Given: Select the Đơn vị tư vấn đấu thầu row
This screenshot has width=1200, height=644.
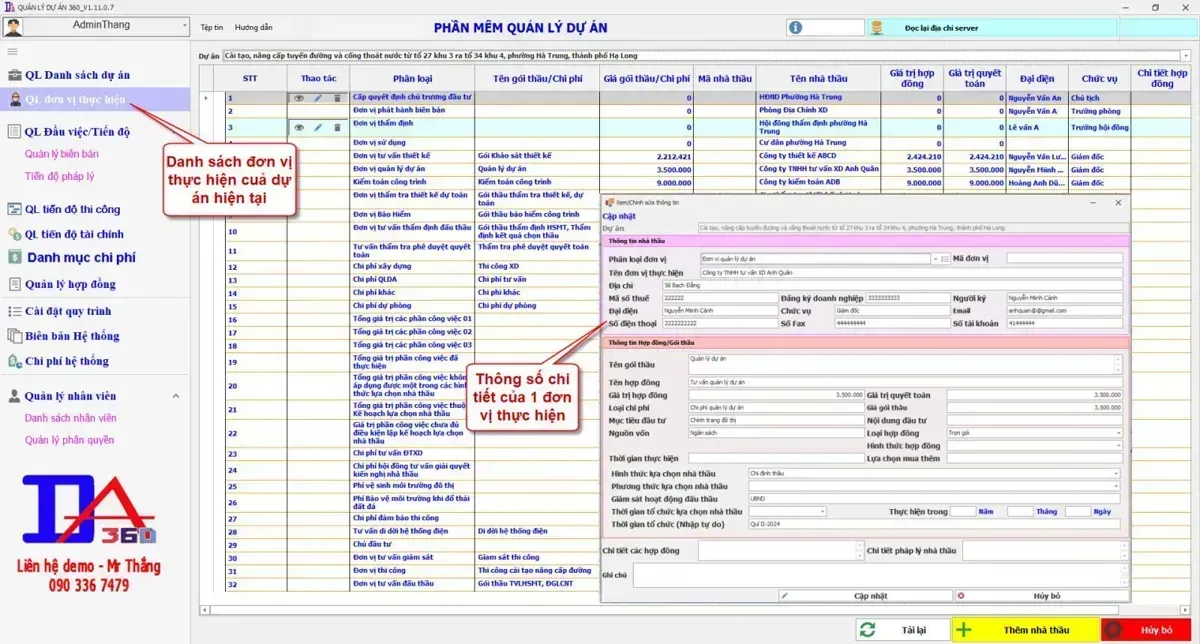Looking at the screenshot, I should click(412, 583).
